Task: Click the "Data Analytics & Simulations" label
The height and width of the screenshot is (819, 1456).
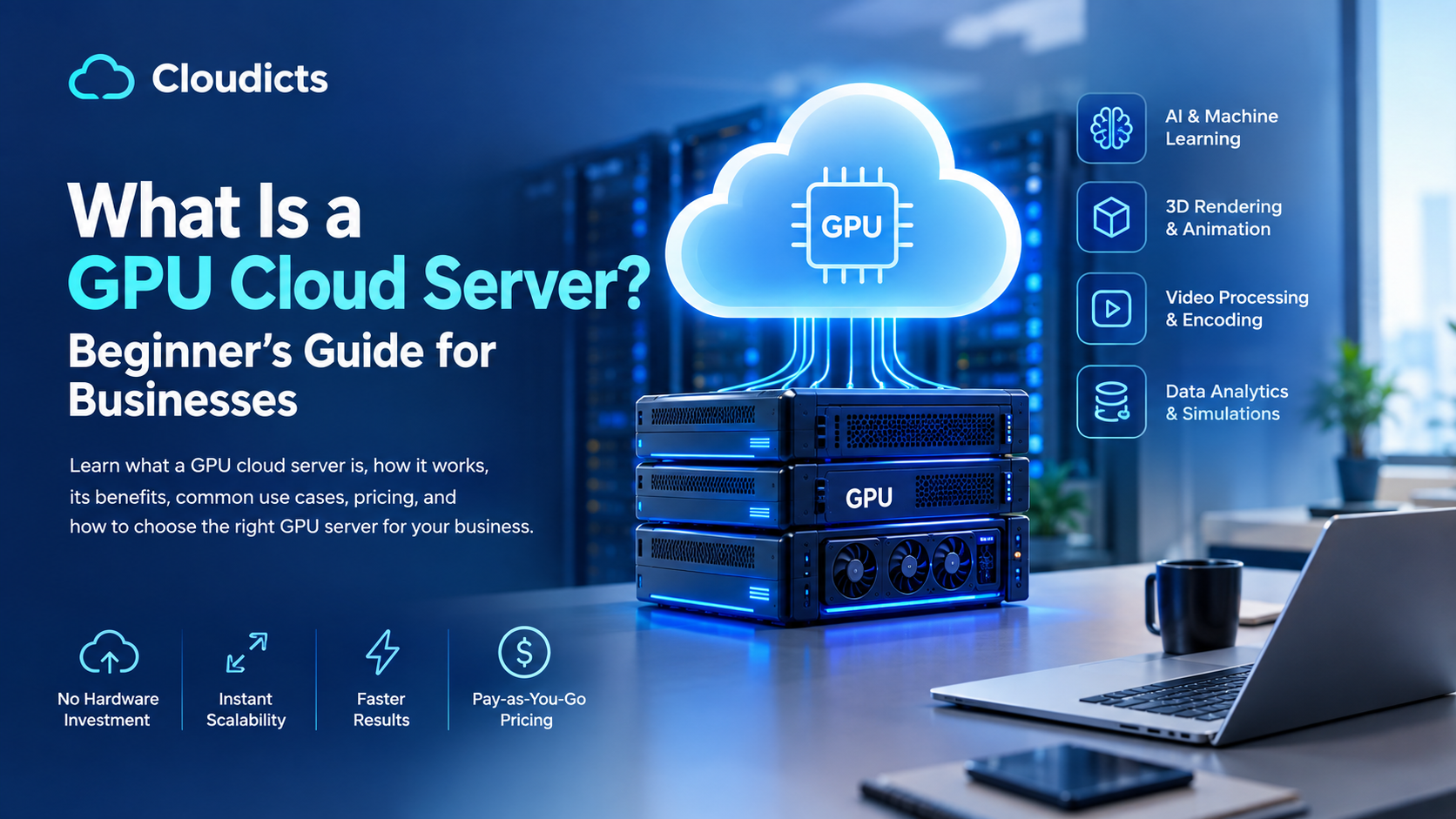Action: coord(1226,402)
